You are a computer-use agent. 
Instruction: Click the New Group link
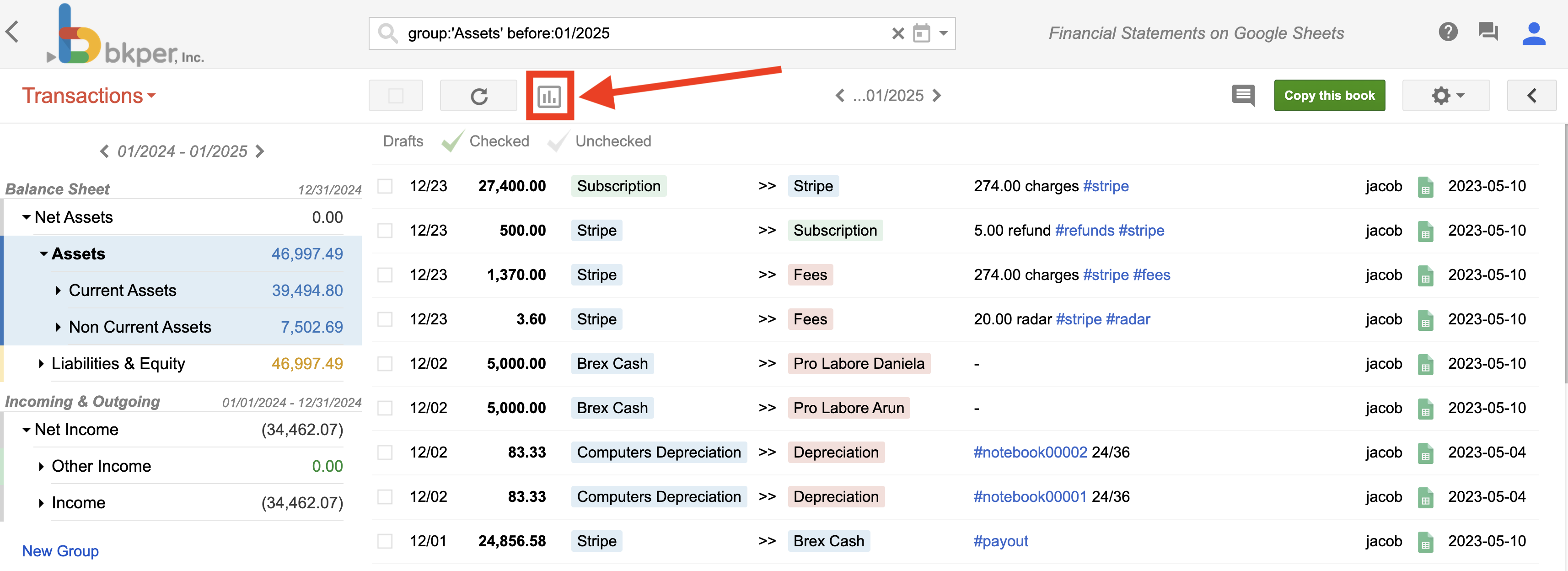click(x=60, y=551)
